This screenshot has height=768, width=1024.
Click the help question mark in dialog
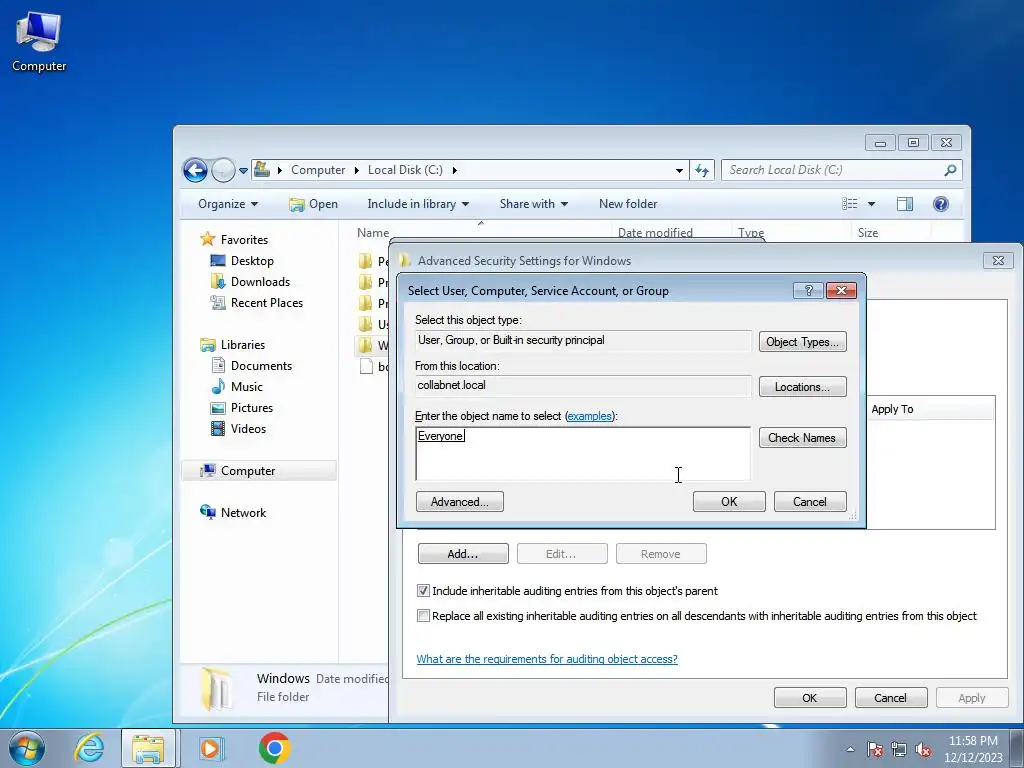pos(808,291)
